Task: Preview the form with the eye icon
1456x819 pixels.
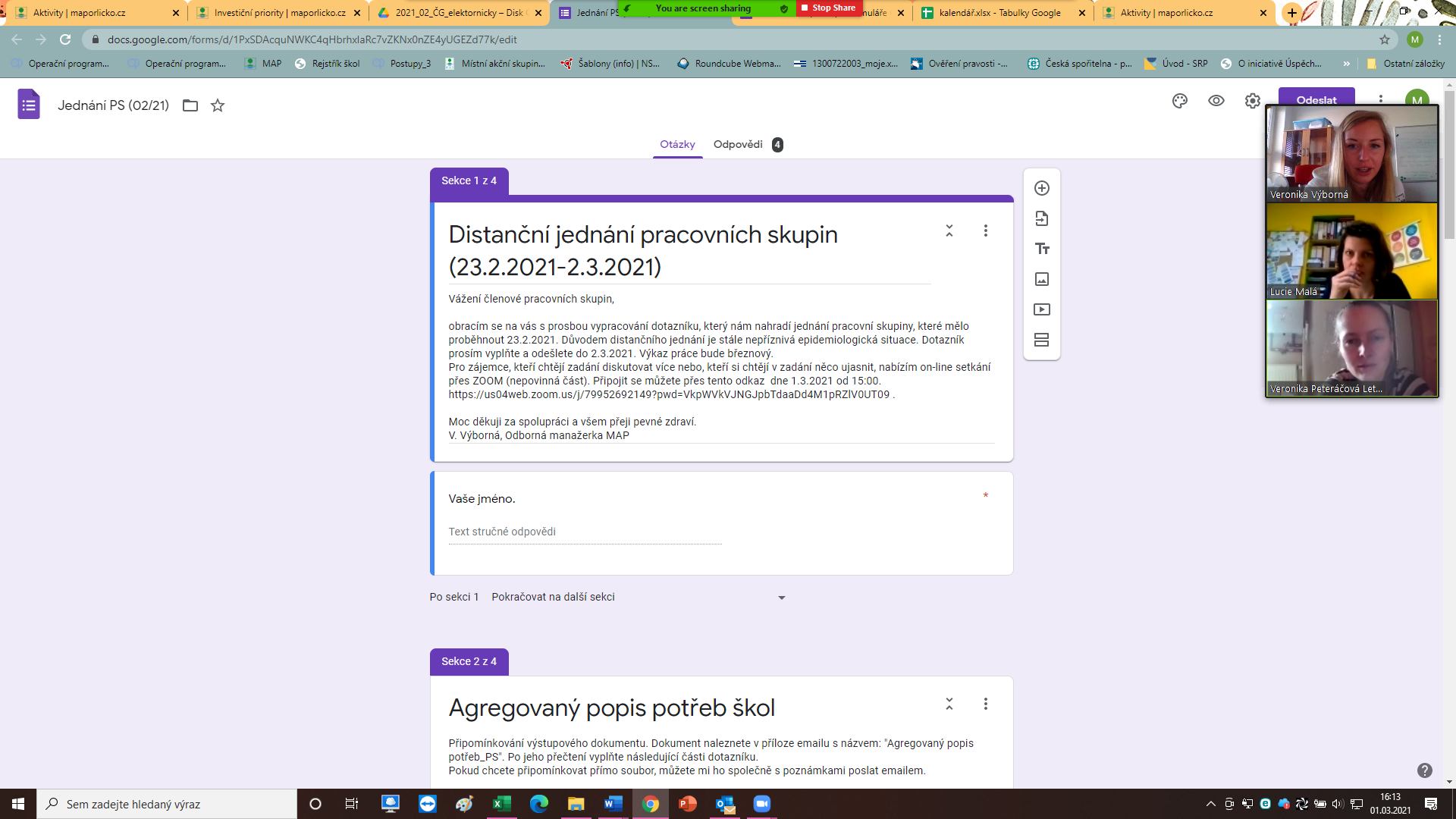Action: 1216,100
